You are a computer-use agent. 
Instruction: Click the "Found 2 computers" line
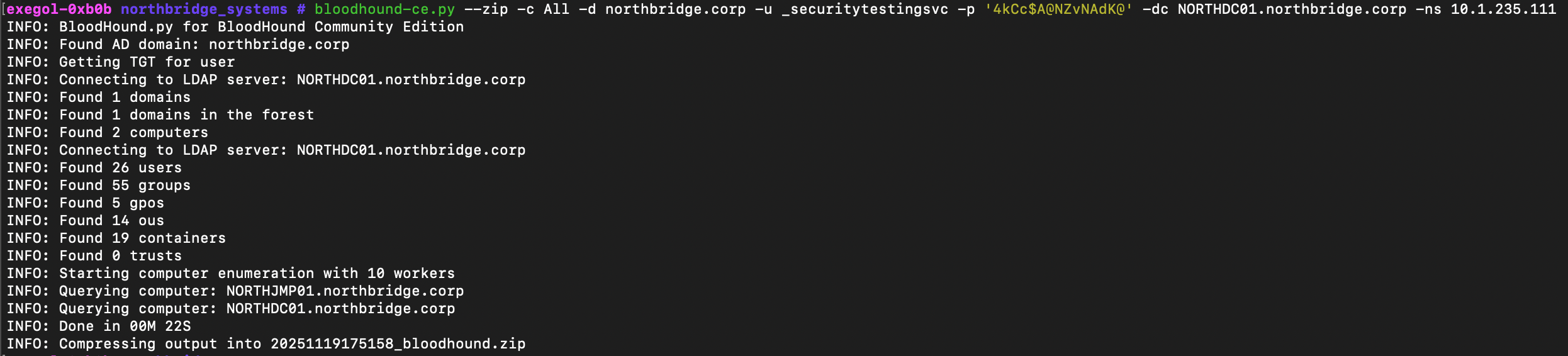108,133
